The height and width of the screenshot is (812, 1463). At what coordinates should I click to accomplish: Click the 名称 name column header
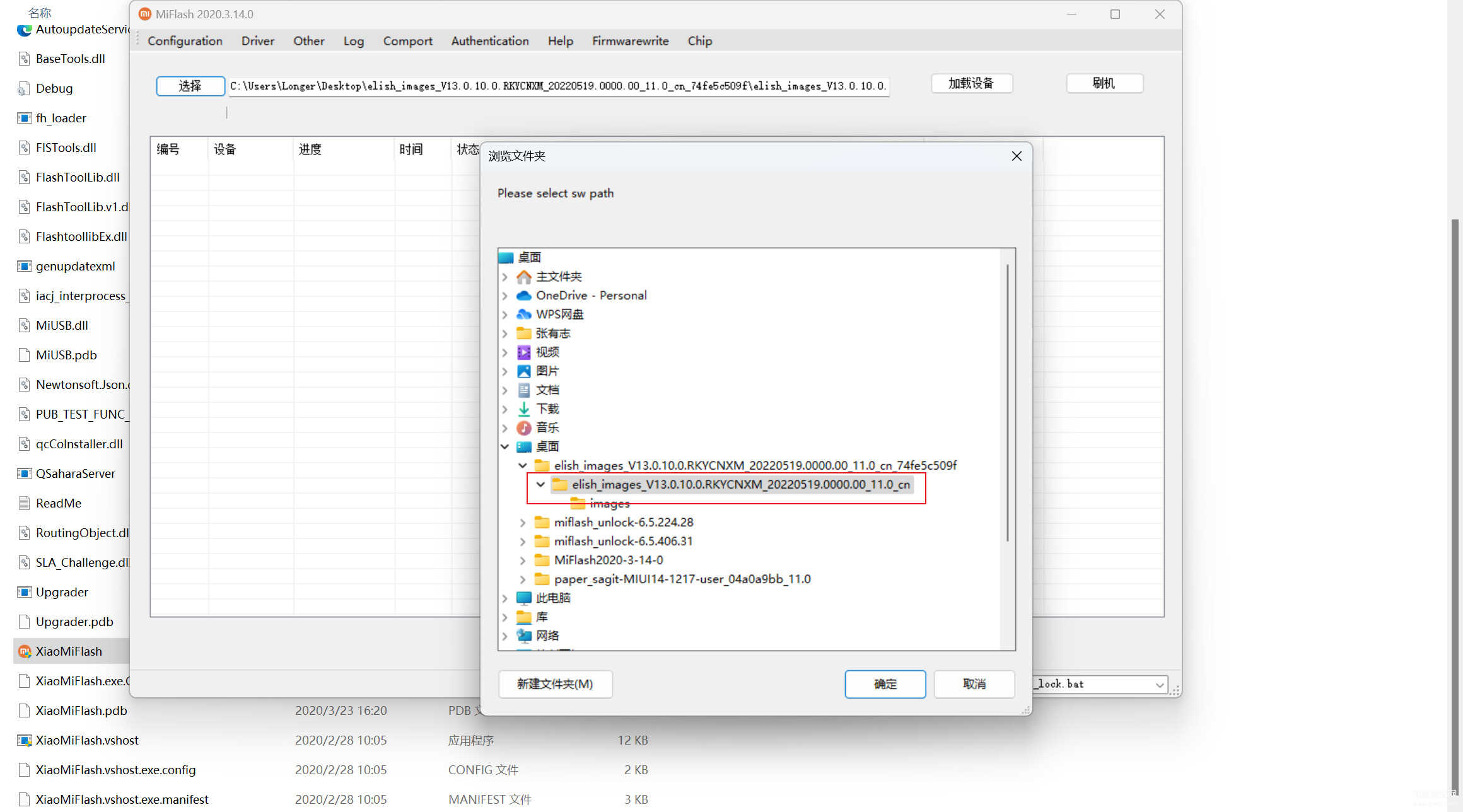[39, 13]
